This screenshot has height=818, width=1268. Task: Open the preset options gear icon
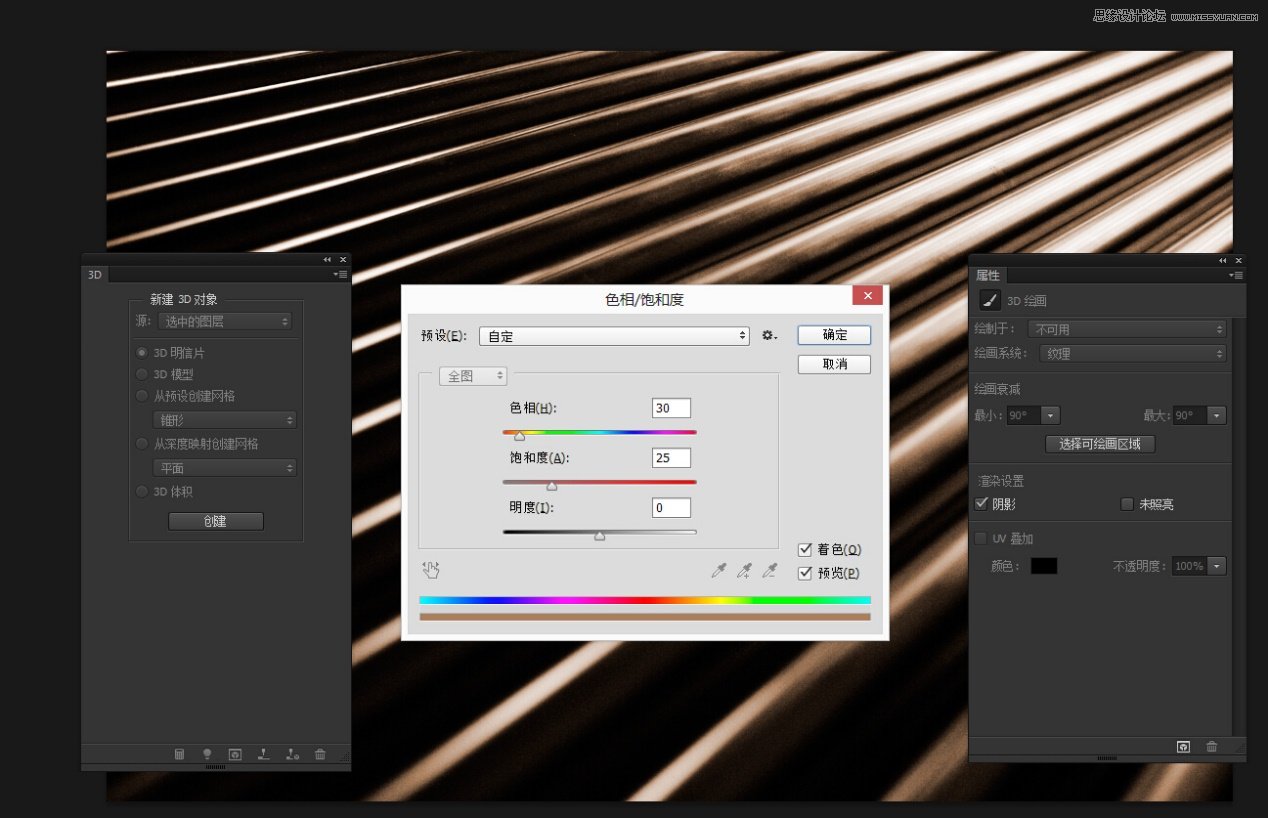point(767,336)
